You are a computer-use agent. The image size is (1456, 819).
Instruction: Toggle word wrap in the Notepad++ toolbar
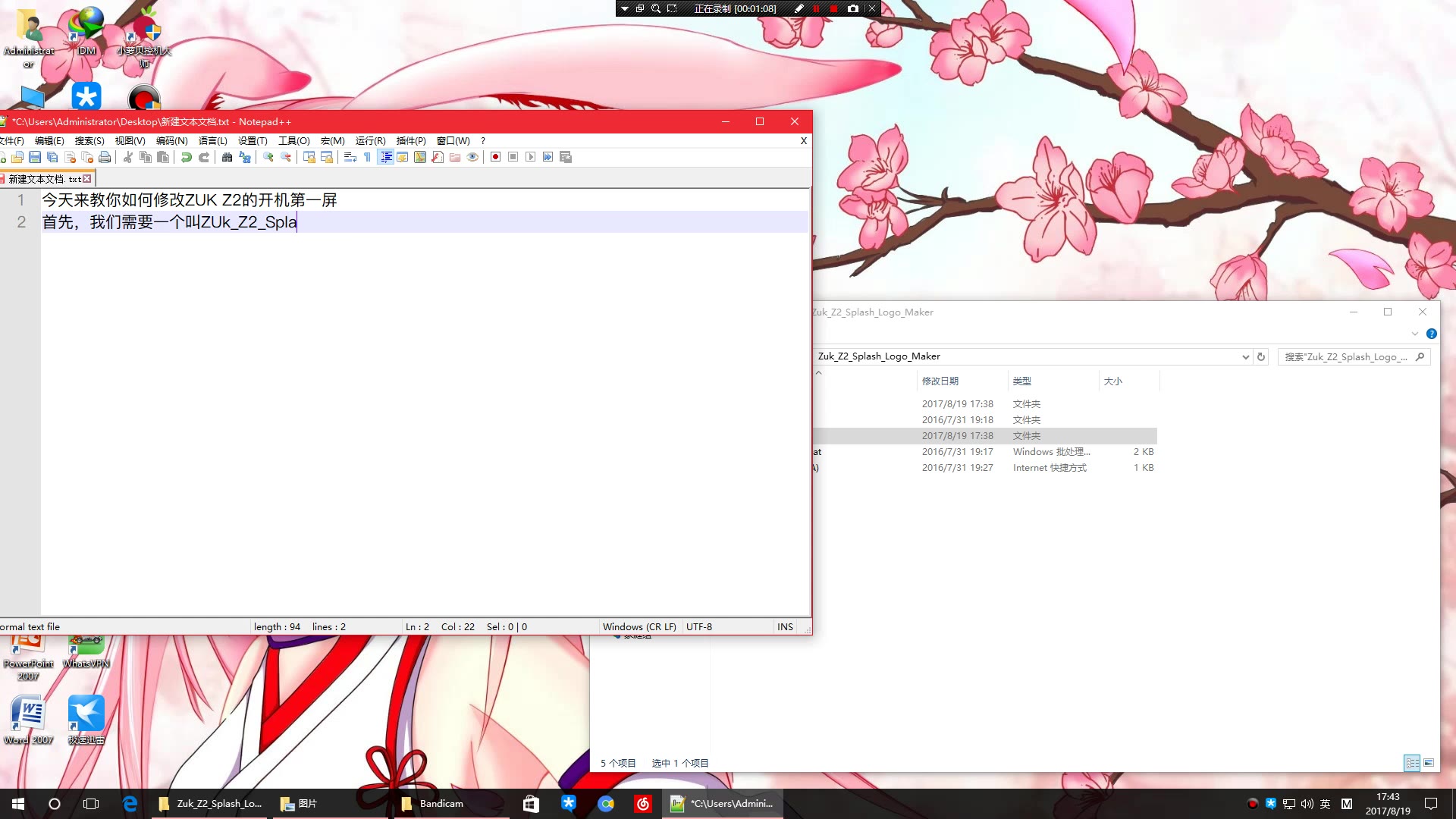[x=350, y=157]
